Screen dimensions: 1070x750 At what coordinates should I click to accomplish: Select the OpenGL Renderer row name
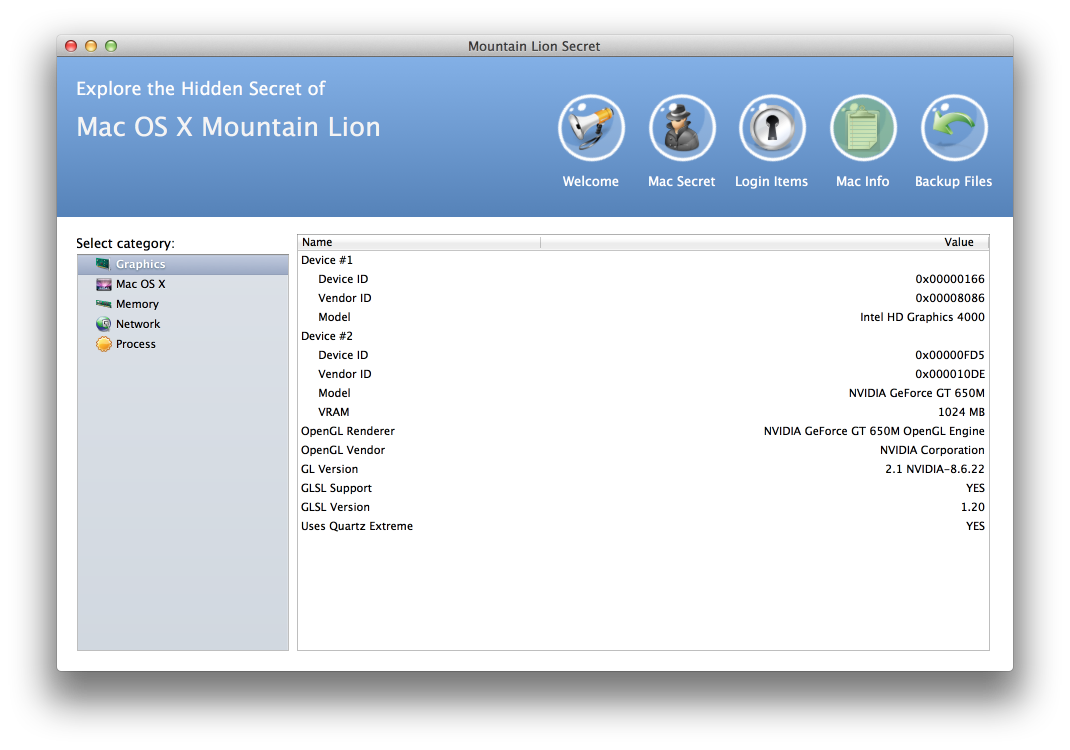point(348,431)
